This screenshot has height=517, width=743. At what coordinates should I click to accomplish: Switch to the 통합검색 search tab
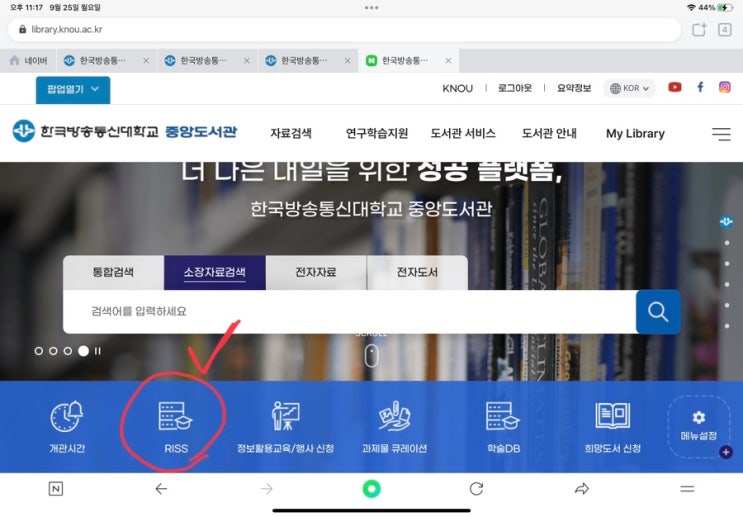[x=113, y=272]
